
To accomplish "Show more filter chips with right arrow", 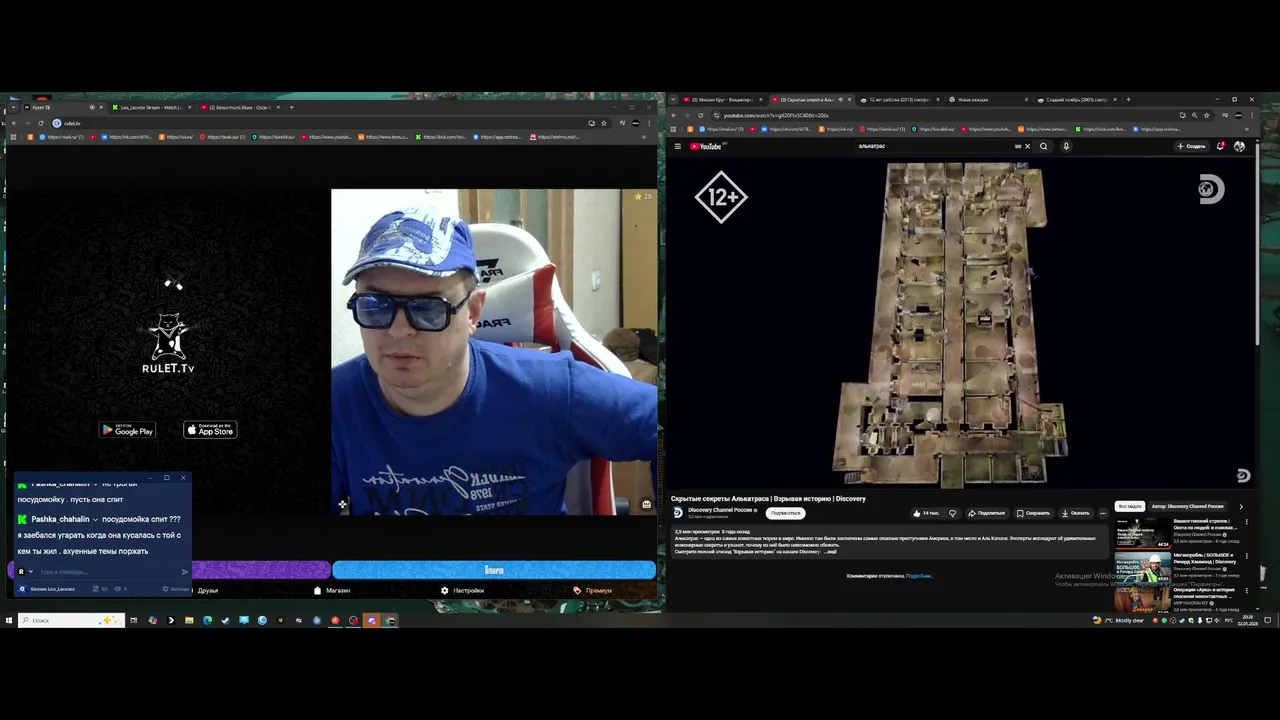I will pyautogui.click(x=1241, y=506).
